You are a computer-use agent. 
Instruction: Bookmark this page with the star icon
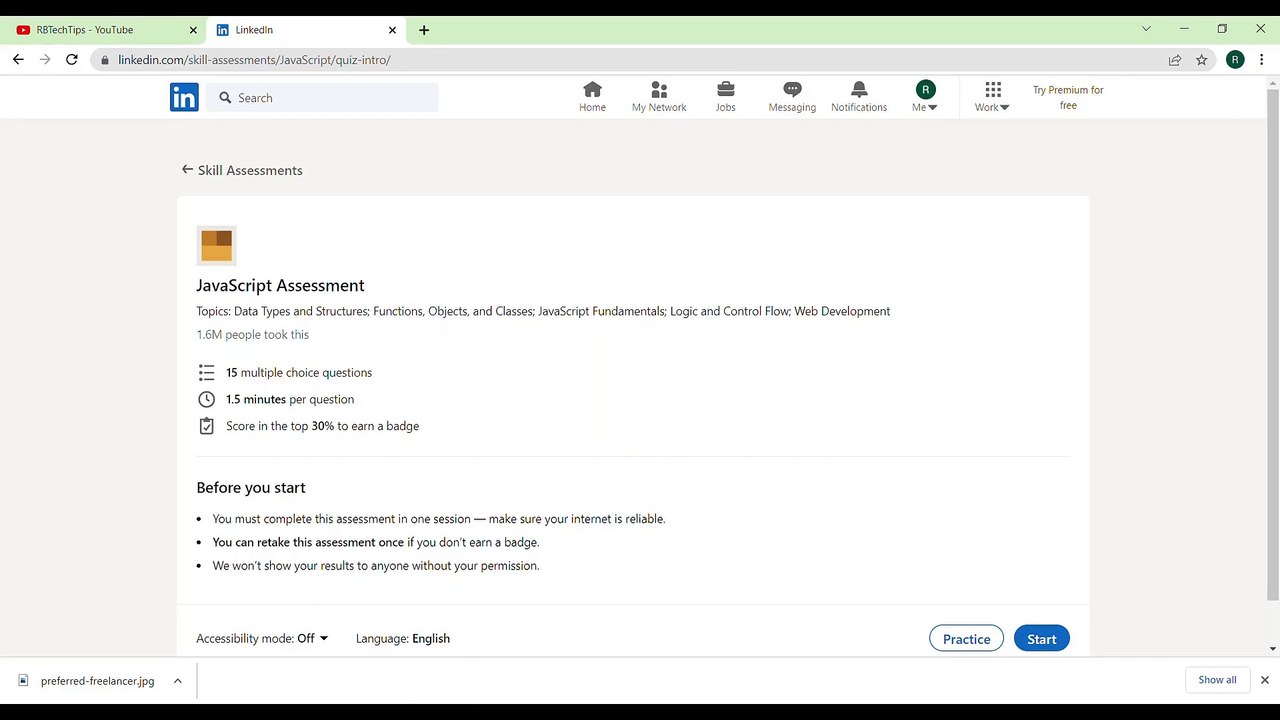pos(1202,60)
